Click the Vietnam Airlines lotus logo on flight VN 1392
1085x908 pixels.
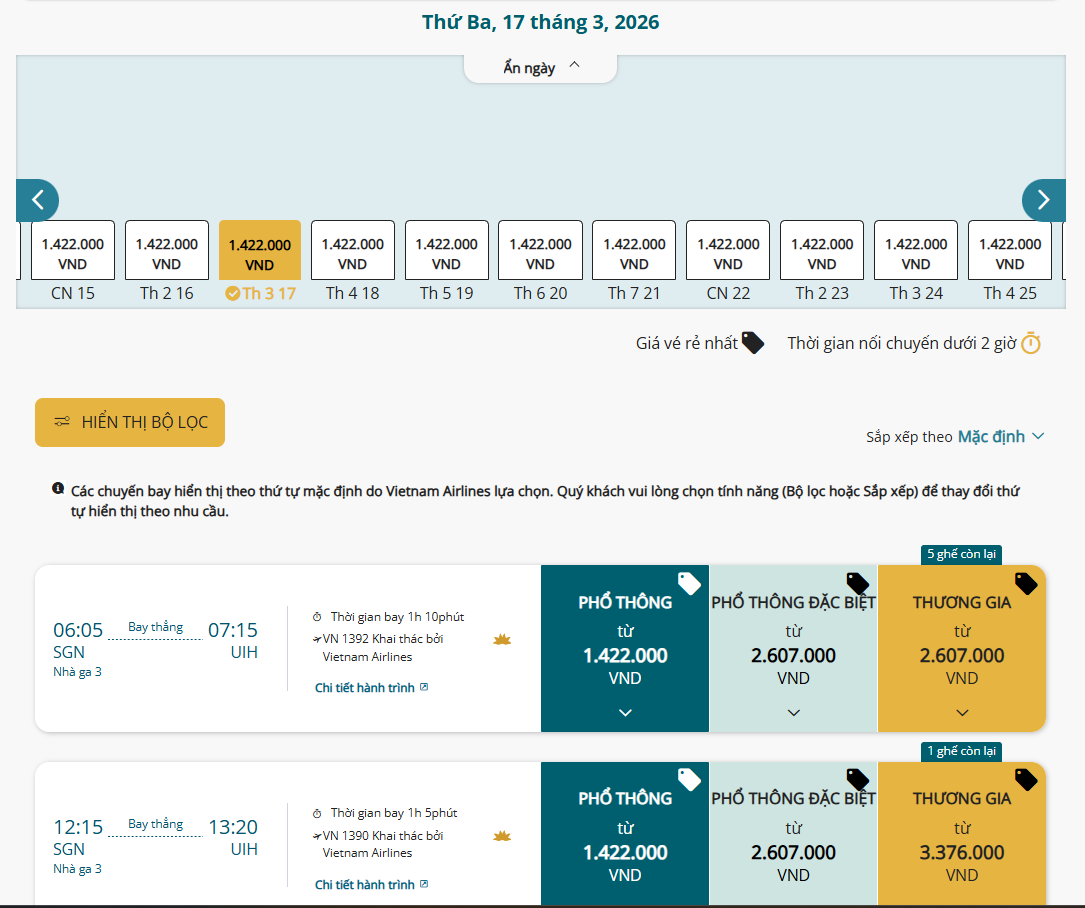pyautogui.click(x=502, y=640)
